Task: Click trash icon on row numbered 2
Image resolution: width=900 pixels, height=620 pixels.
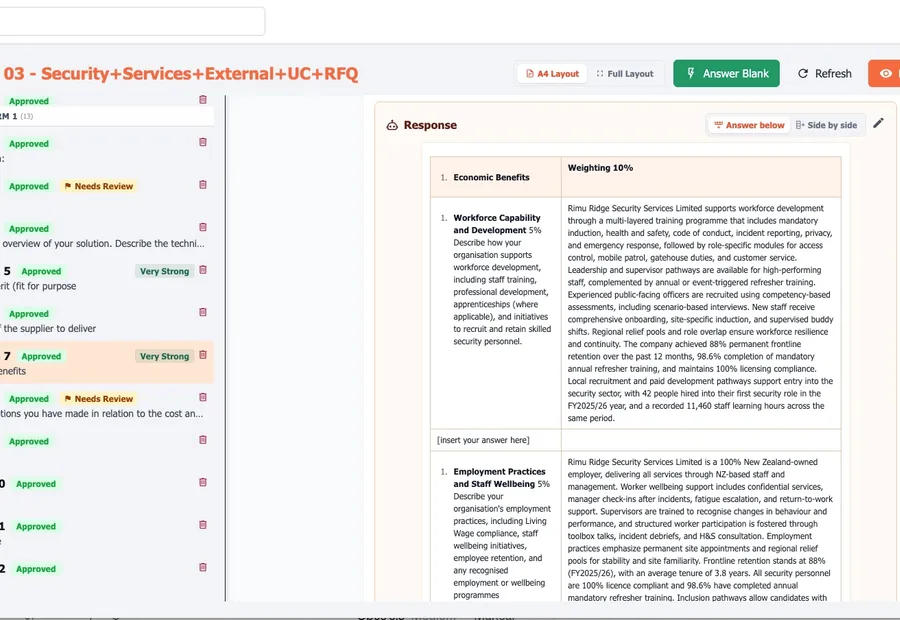Action: pyautogui.click(x=203, y=567)
